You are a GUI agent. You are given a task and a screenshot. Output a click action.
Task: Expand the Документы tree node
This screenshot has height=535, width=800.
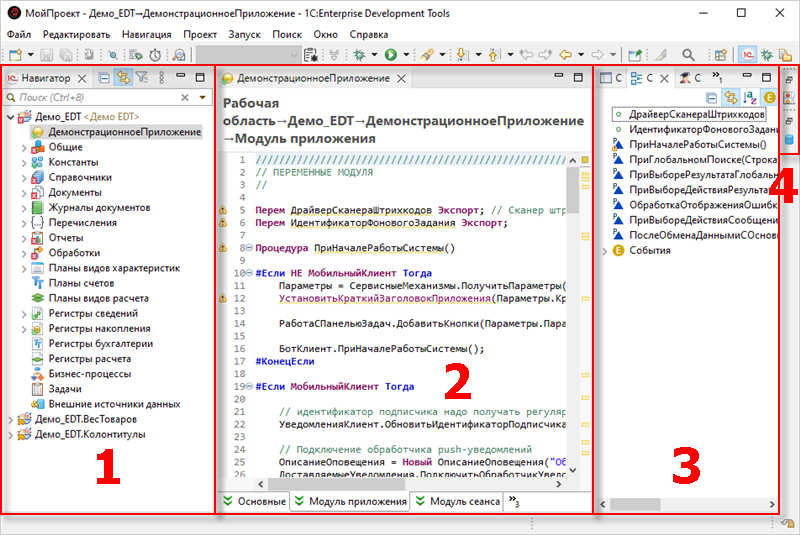point(24,192)
